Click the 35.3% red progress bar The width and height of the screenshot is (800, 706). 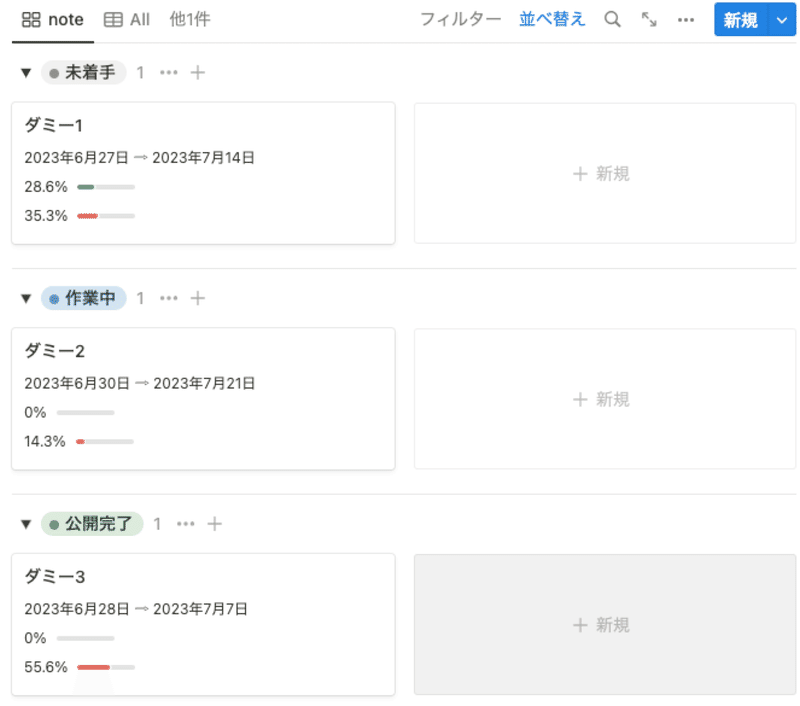pyautogui.click(x=106, y=216)
